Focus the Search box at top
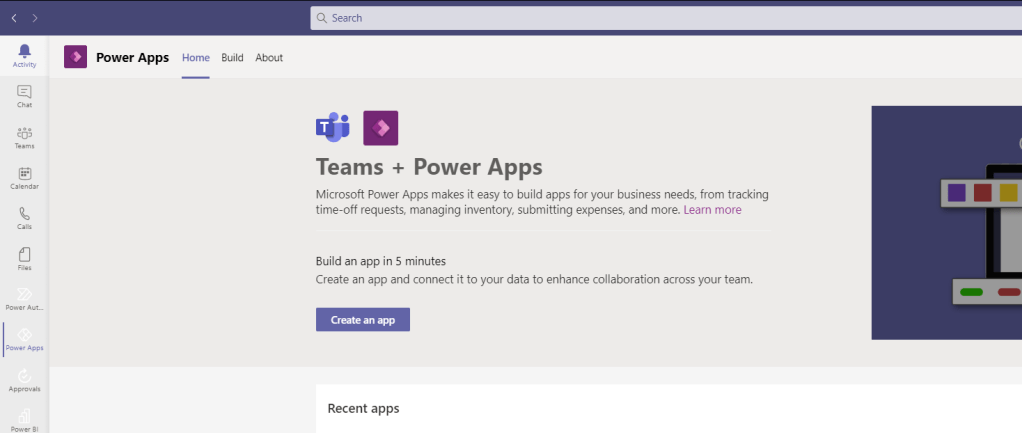 (660, 18)
